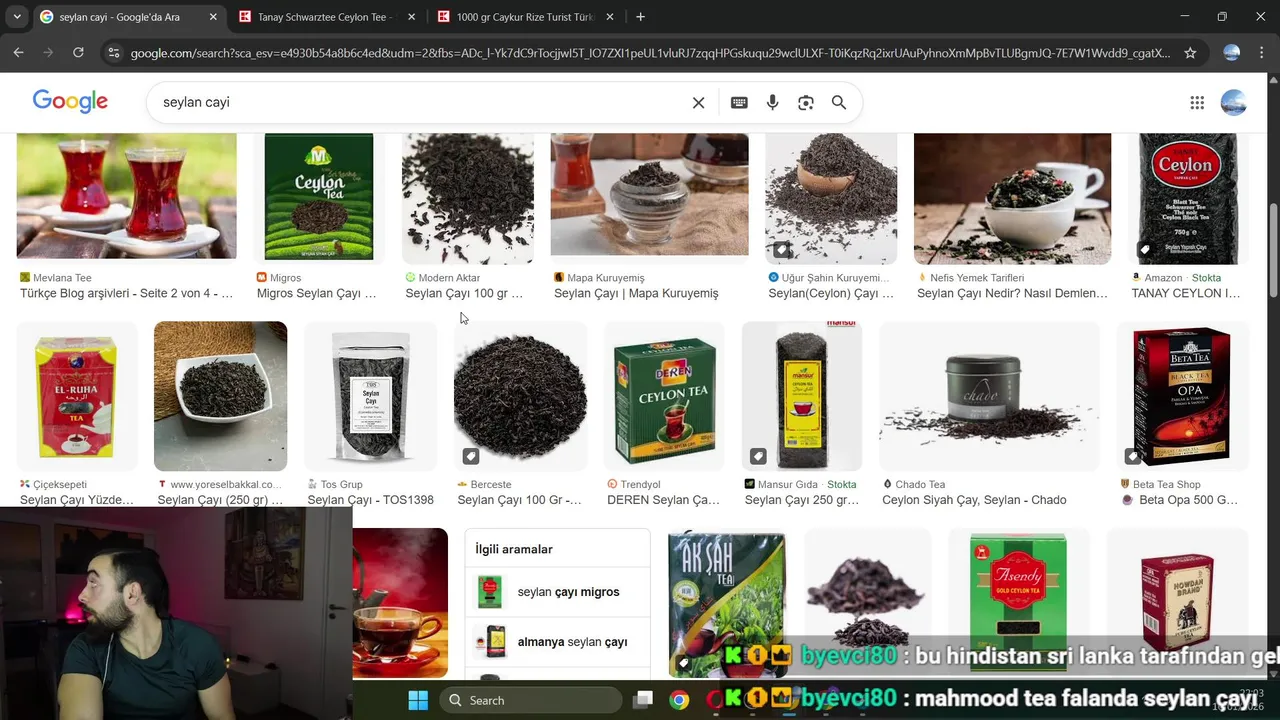Open Task View icon on taskbar

(643, 700)
